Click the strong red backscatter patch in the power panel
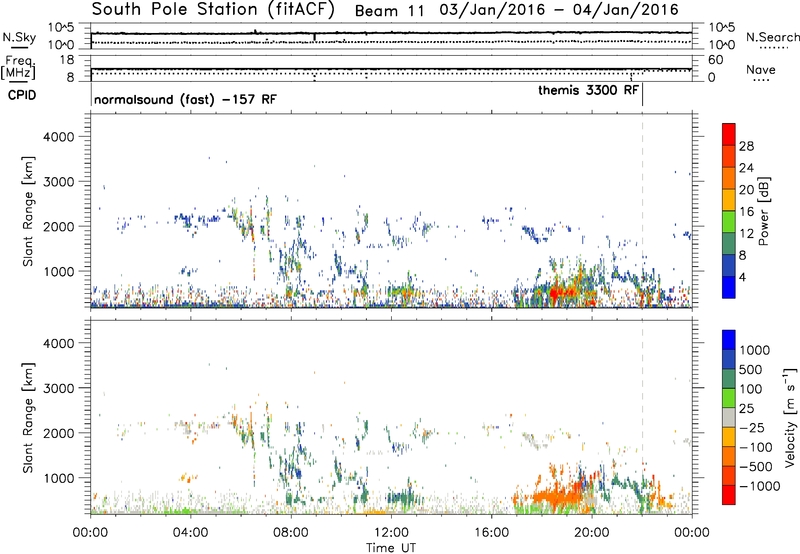 (x=561, y=294)
